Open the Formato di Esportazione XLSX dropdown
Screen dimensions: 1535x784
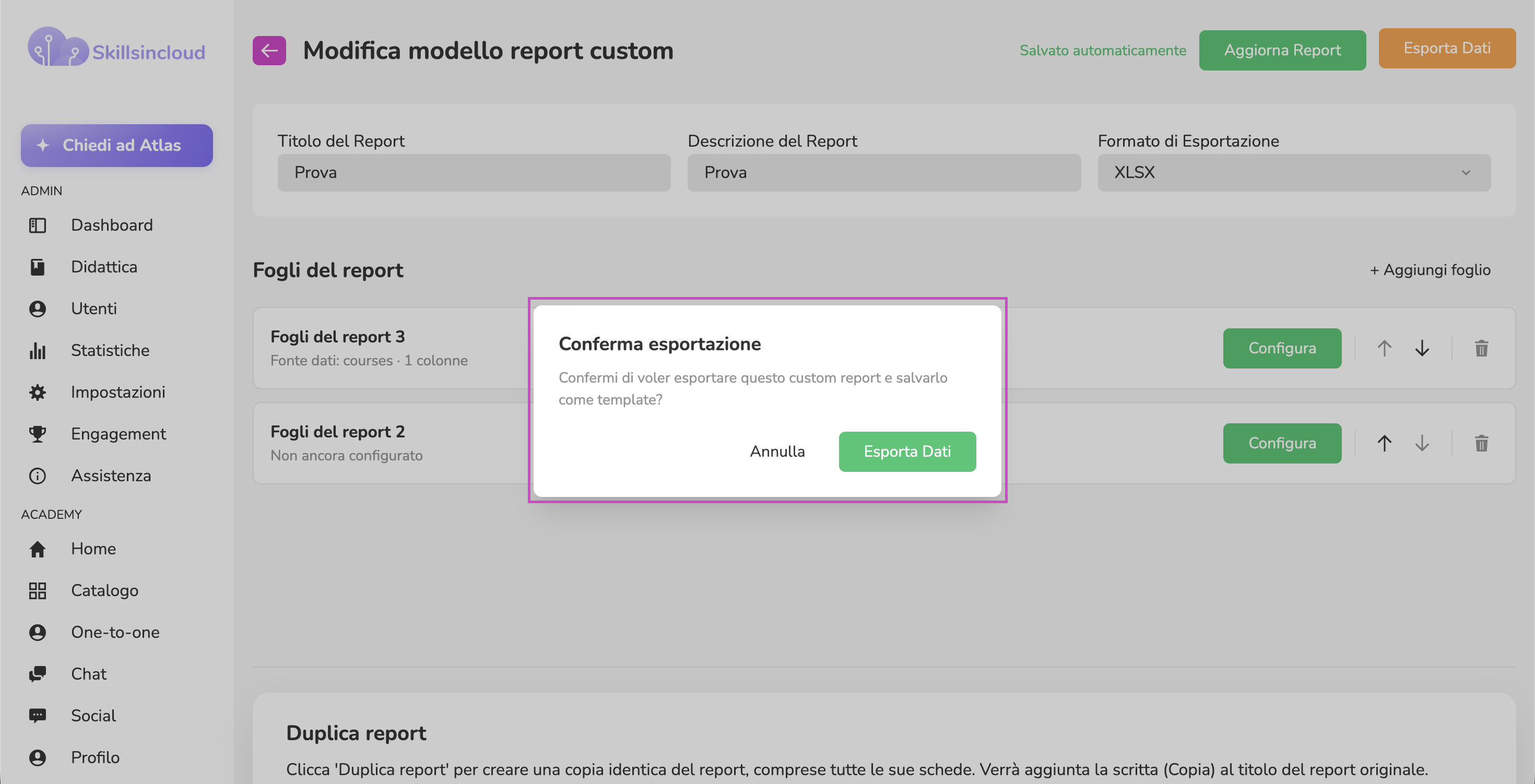tap(1294, 173)
